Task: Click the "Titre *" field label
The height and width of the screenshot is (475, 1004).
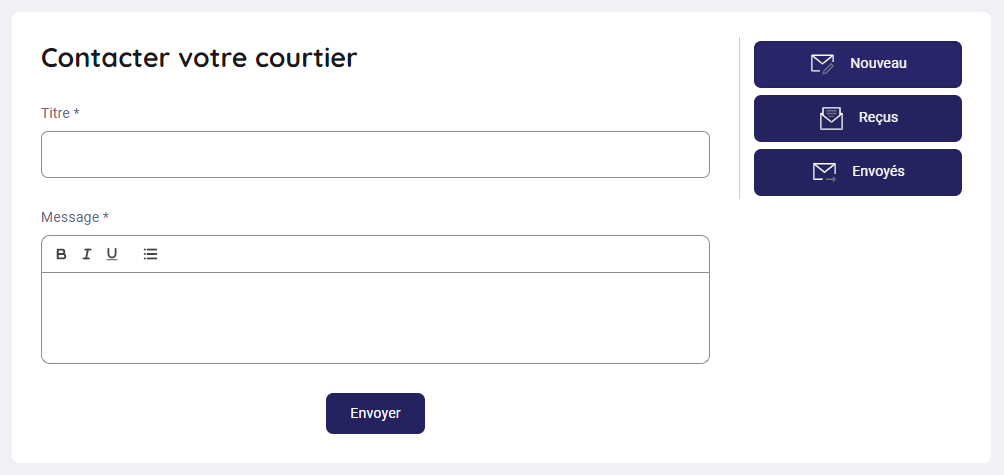Action: [55, 113]
